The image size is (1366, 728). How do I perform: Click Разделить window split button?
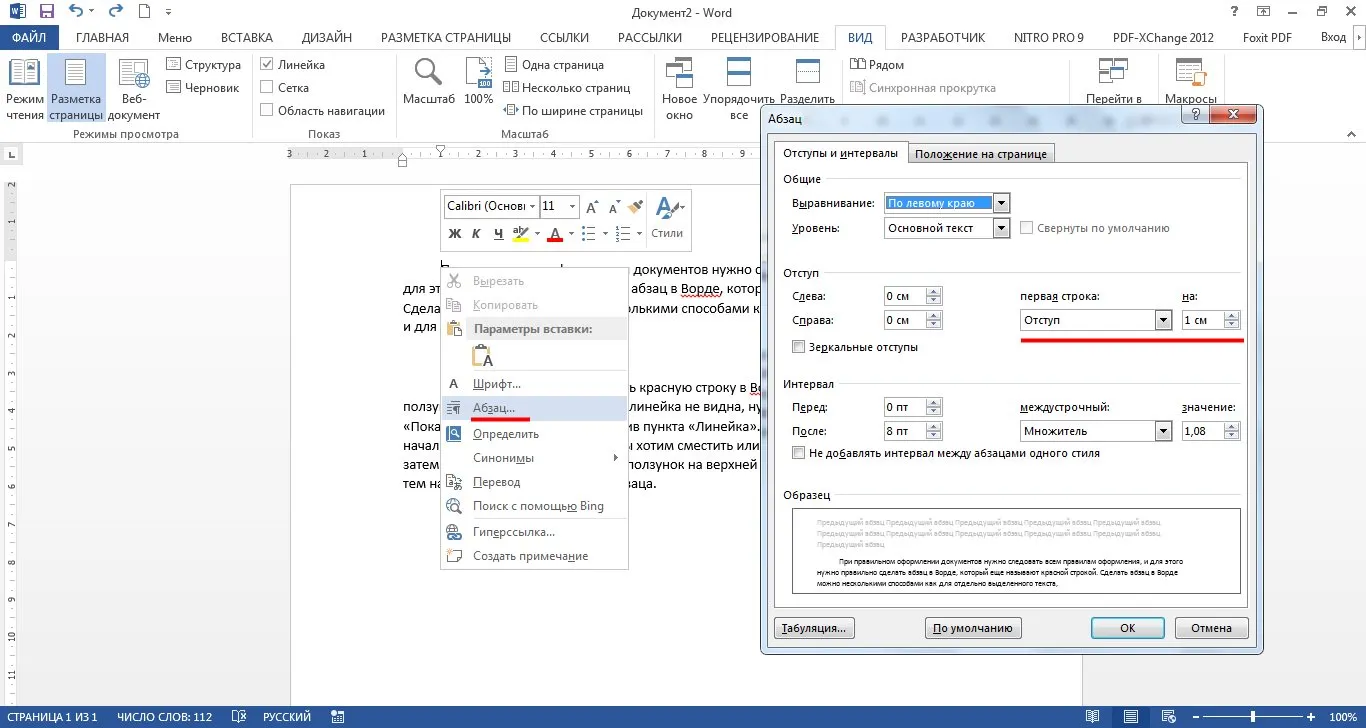pos(807,82)
